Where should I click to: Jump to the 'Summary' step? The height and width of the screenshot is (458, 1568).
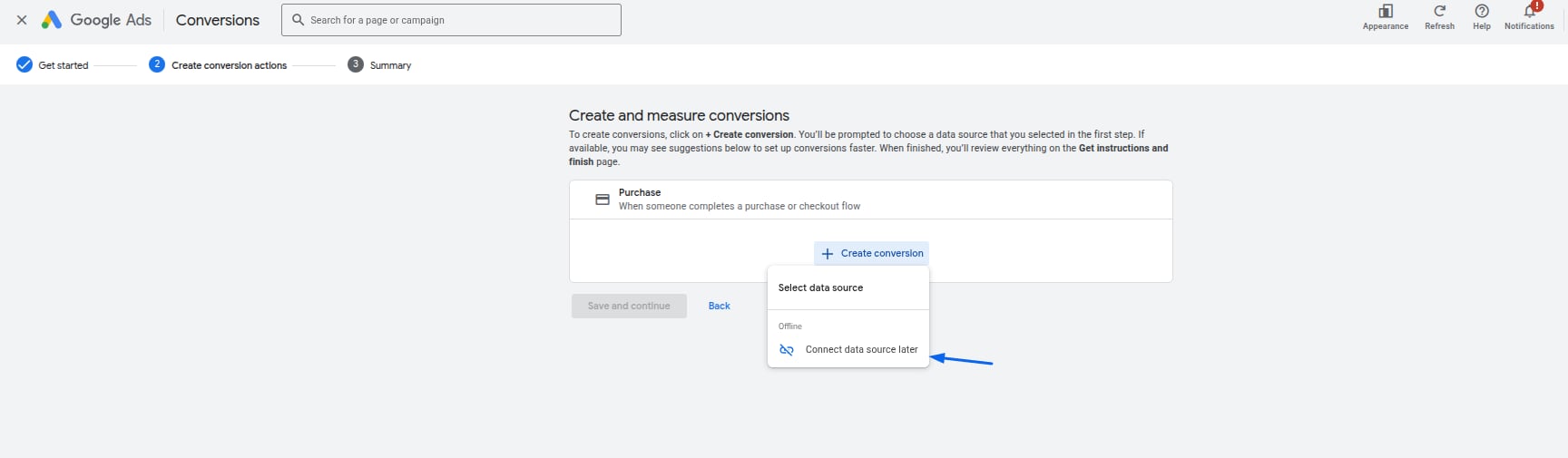coord(379,65)
